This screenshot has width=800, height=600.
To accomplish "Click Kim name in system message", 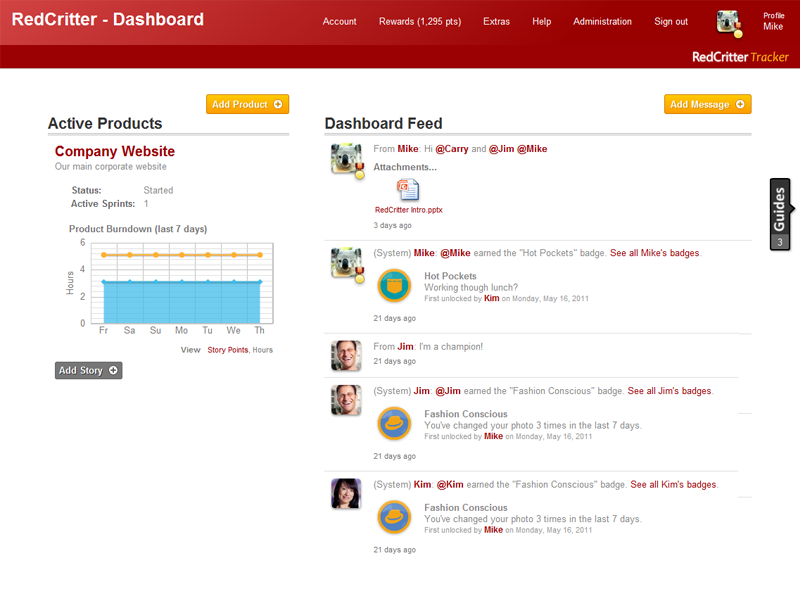I will [x=422, y=485].
